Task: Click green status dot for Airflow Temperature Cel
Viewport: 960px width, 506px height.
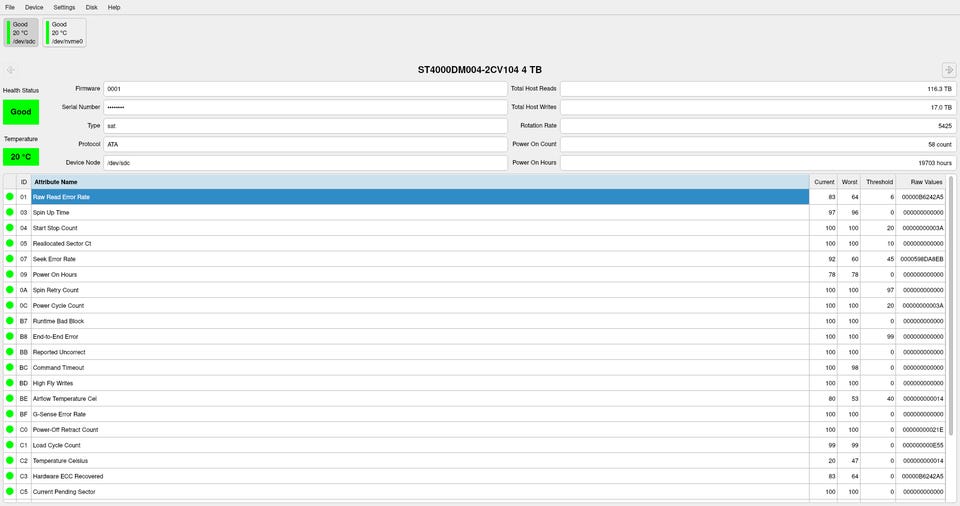Action: coord(10,398)
